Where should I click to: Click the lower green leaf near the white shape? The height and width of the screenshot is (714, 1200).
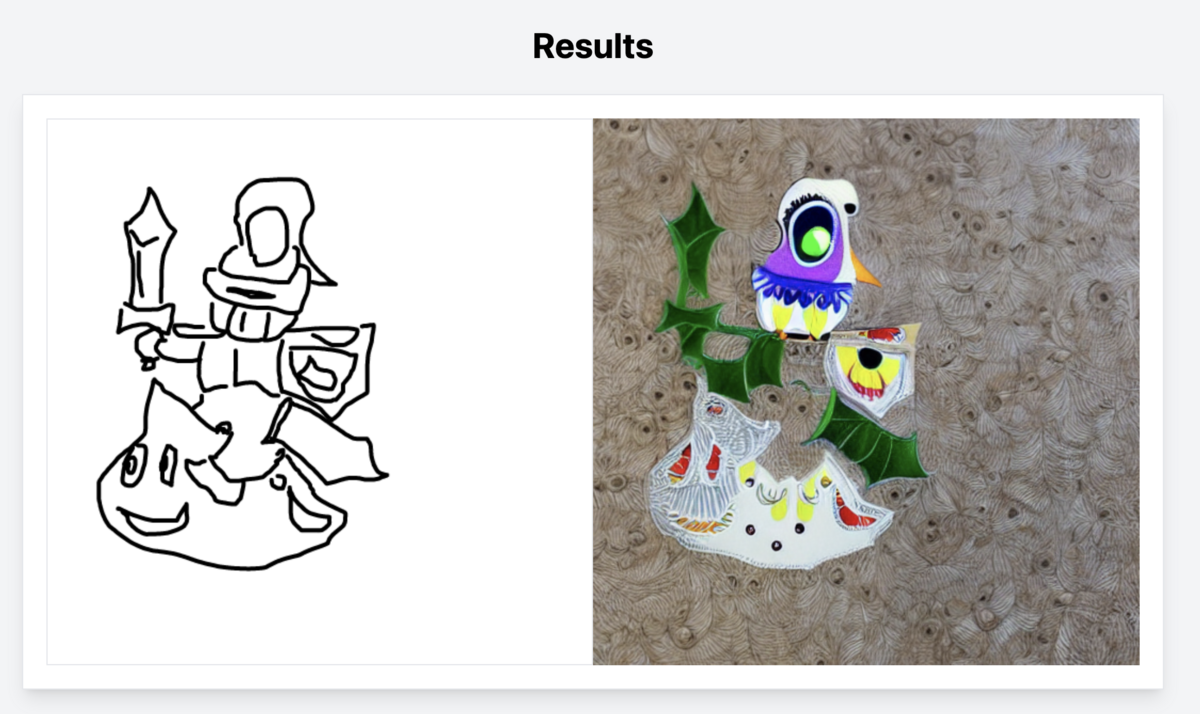pos(870,438)
